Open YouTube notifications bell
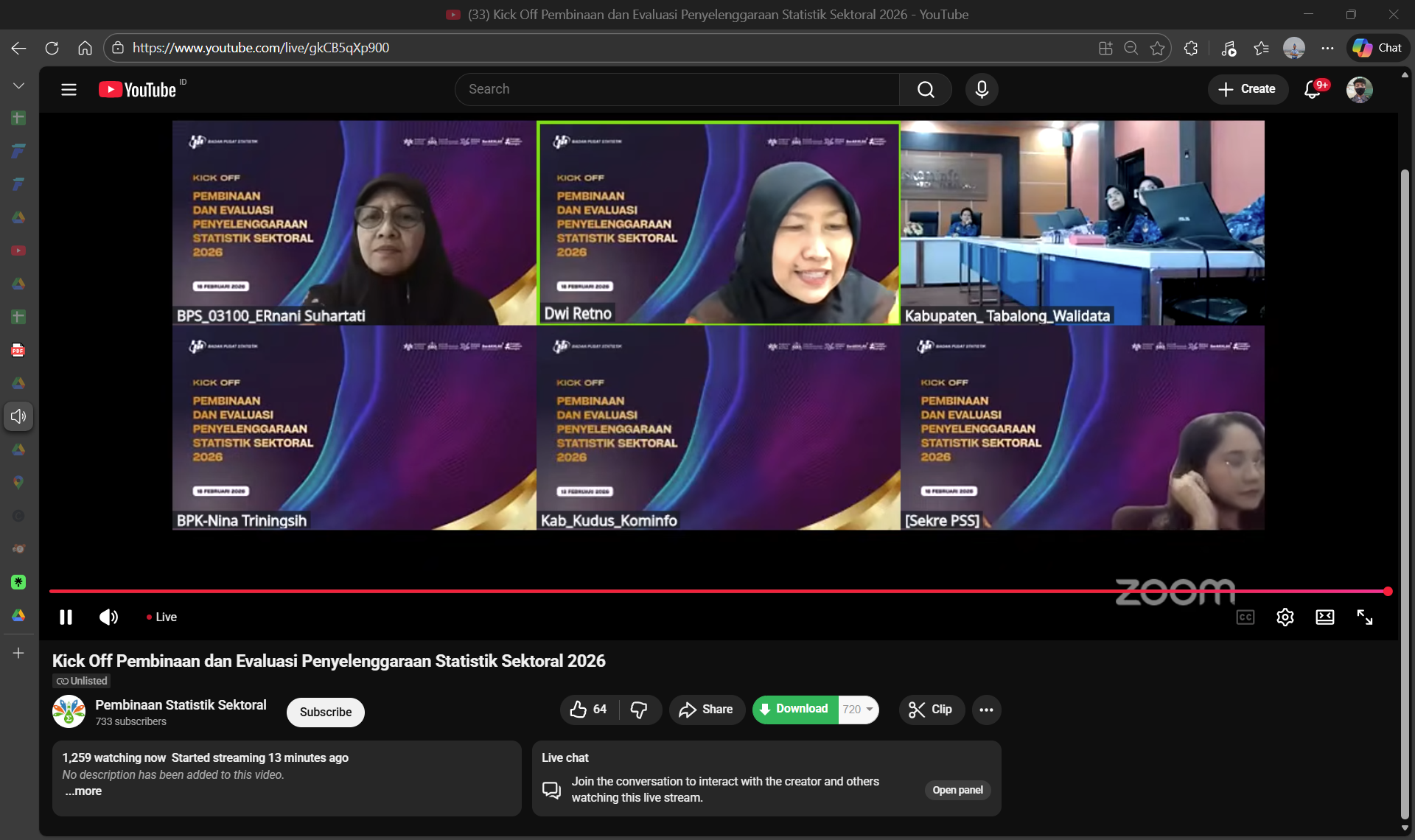The height and width of the screenshot is (840, 1415). [x=1313, y=89]
